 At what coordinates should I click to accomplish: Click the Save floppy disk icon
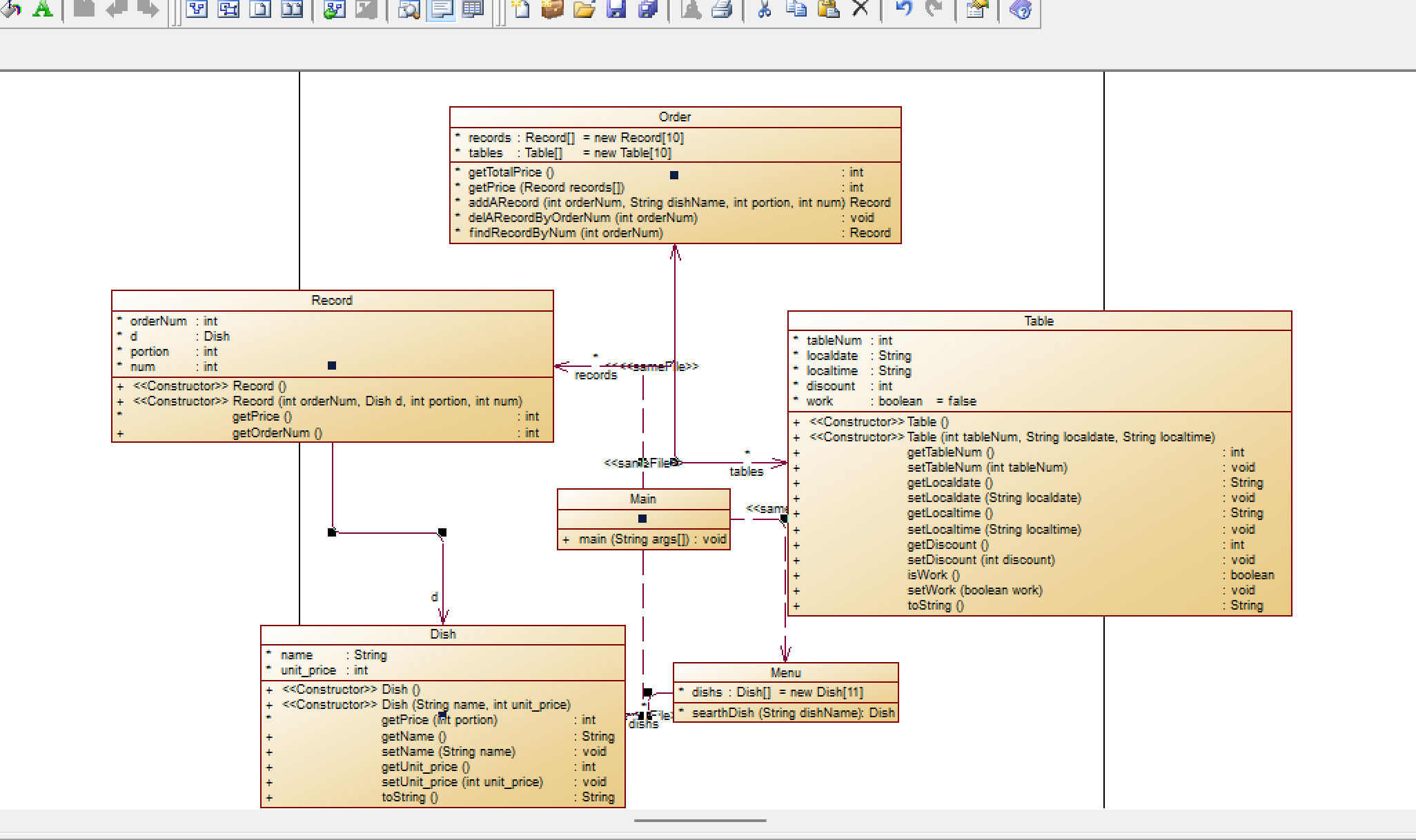[616, 9]
